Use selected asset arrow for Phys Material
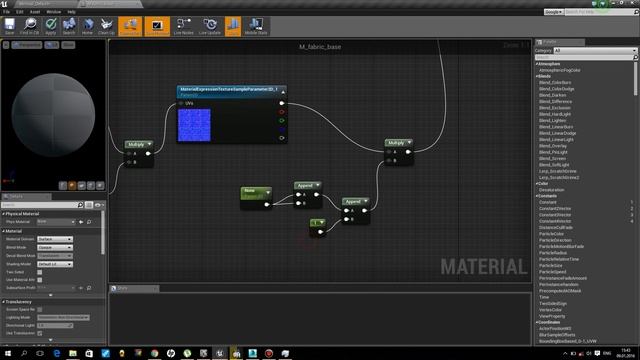The height and width of the screenshot is (360, 640). click(81, 222)
